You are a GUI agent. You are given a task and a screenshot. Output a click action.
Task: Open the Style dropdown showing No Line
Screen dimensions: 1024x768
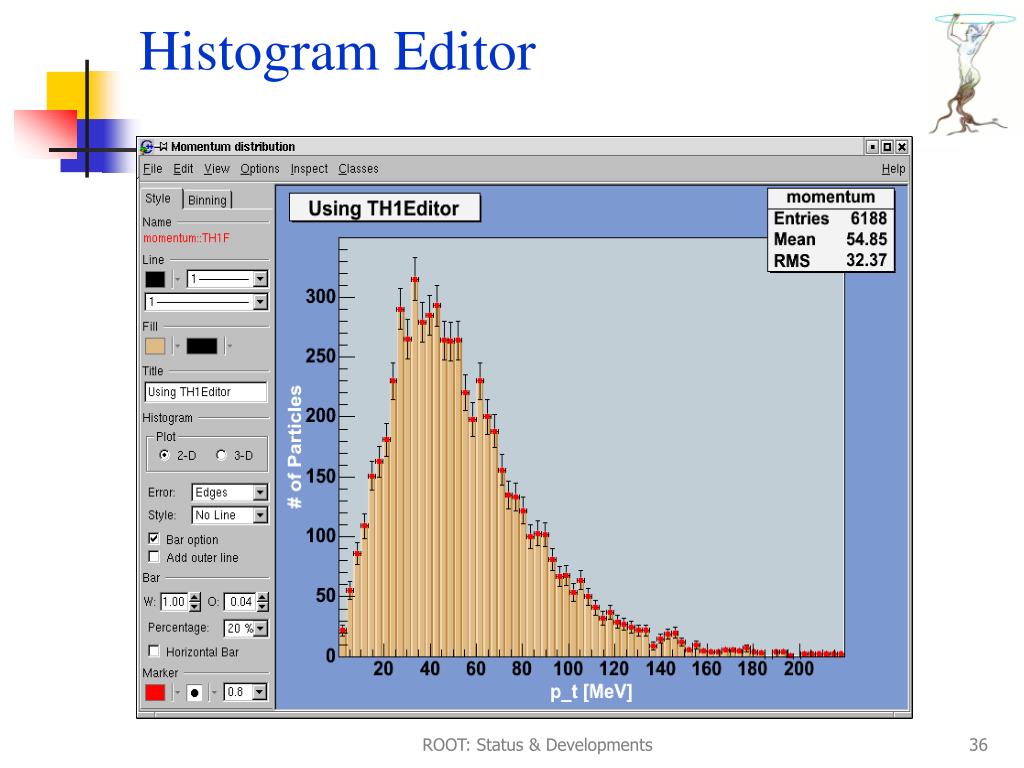tap(230, 515)
